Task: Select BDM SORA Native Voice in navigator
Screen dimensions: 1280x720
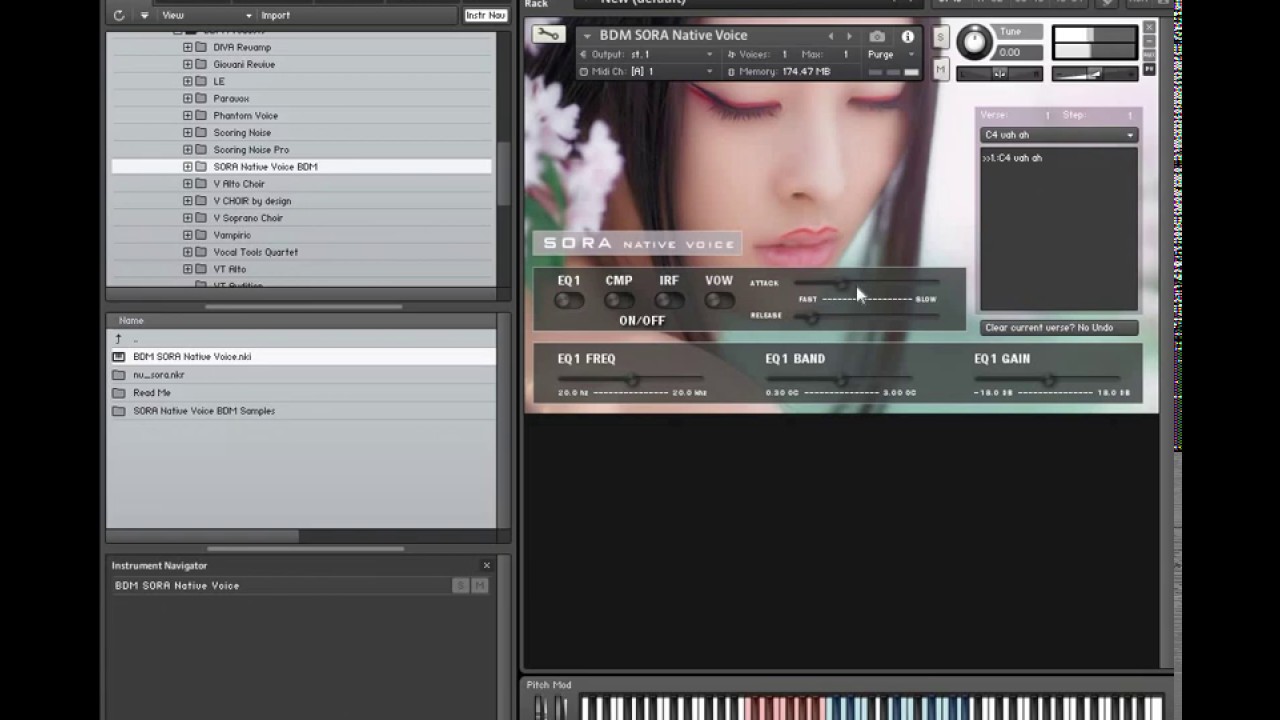Action: pyautogui.click(x=177, y=585)
